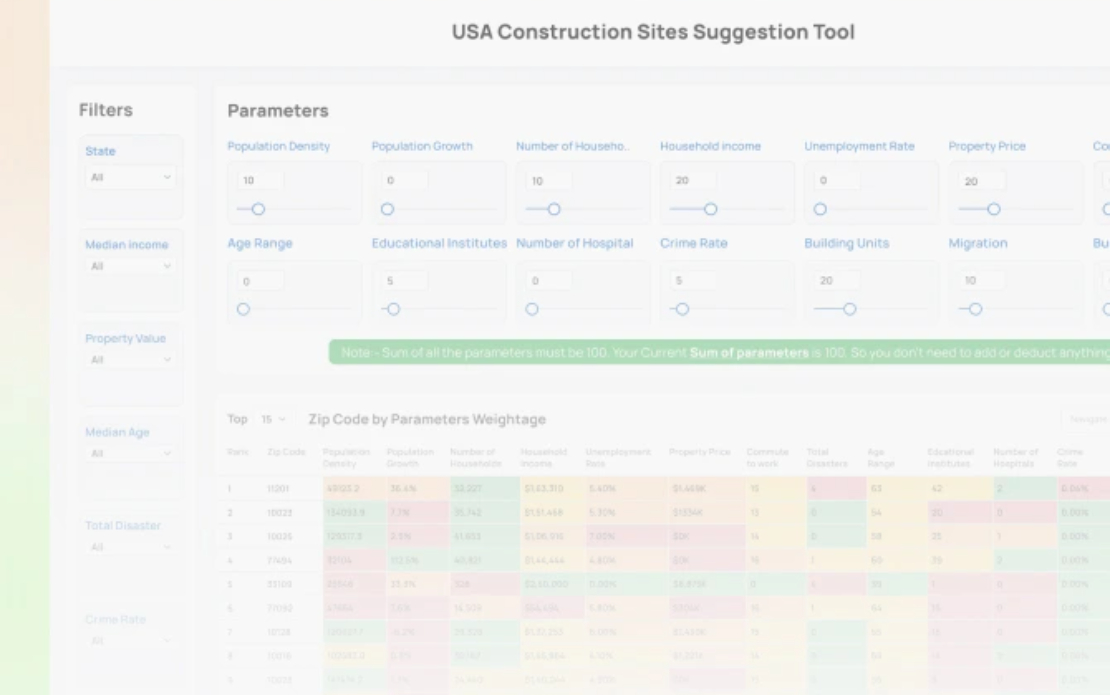Image resolution: width=1110 pixels, height=695 pixels.
Task: Click the Household Income column header
Action: click(544, 457)
